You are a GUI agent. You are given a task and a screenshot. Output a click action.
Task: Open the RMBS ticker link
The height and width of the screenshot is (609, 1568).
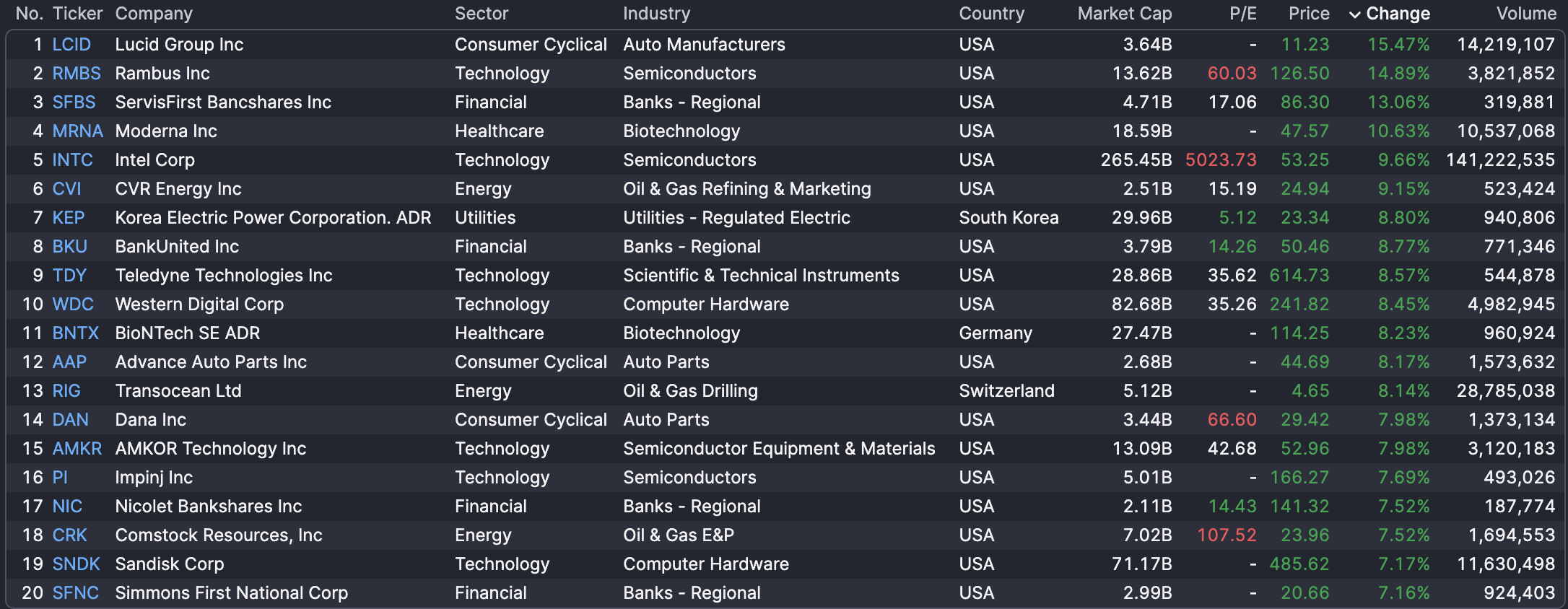[77, 74]
